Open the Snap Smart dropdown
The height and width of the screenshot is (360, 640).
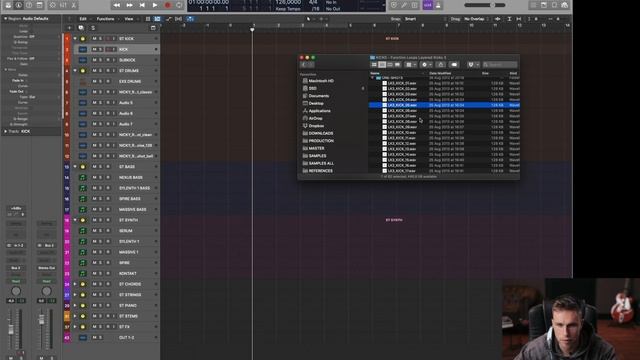[x=412, y=19]
